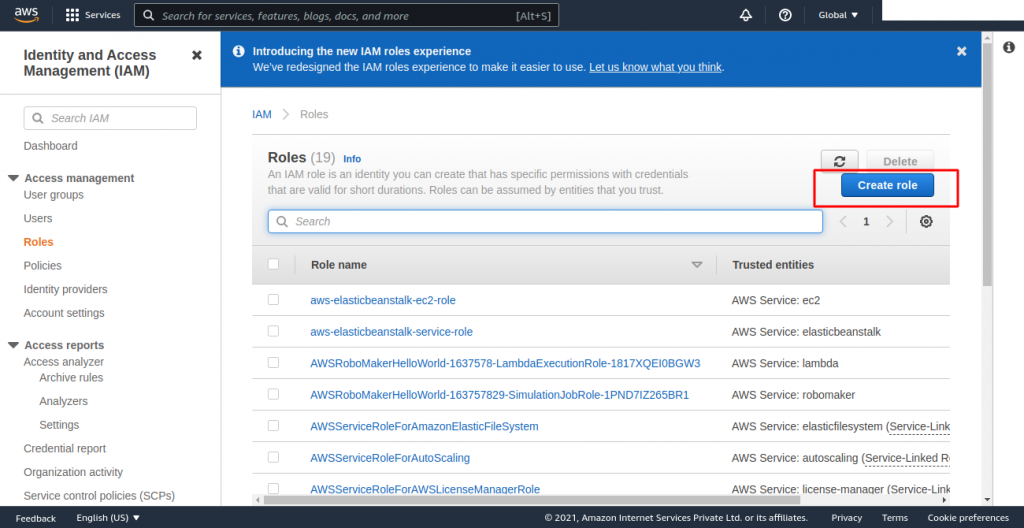The width and height of the screenshot is (1024, 528).
Task: Click the Feedback footer link
Action: tap(36, 518)
